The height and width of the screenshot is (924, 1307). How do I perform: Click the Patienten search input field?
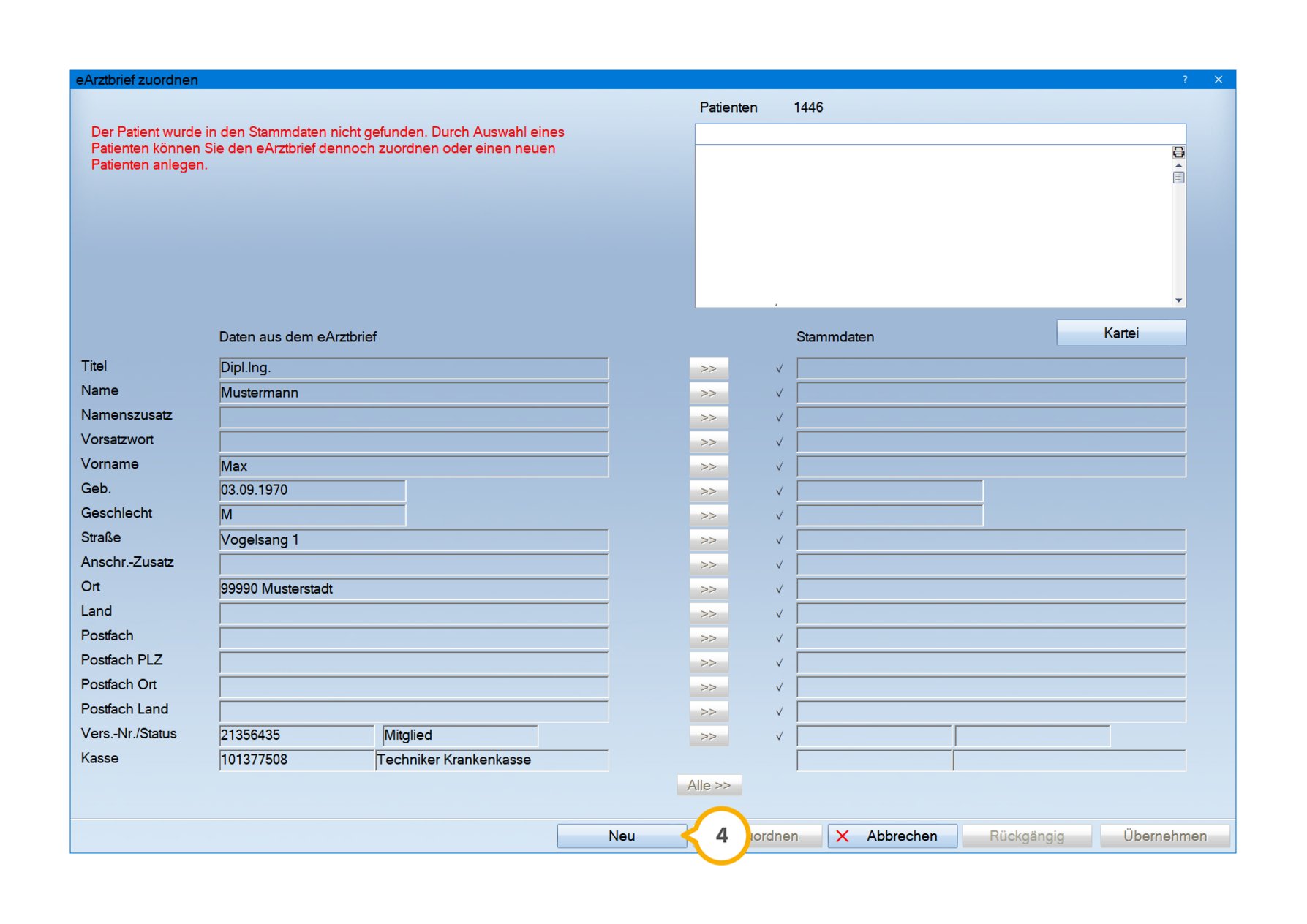(940, 135)
